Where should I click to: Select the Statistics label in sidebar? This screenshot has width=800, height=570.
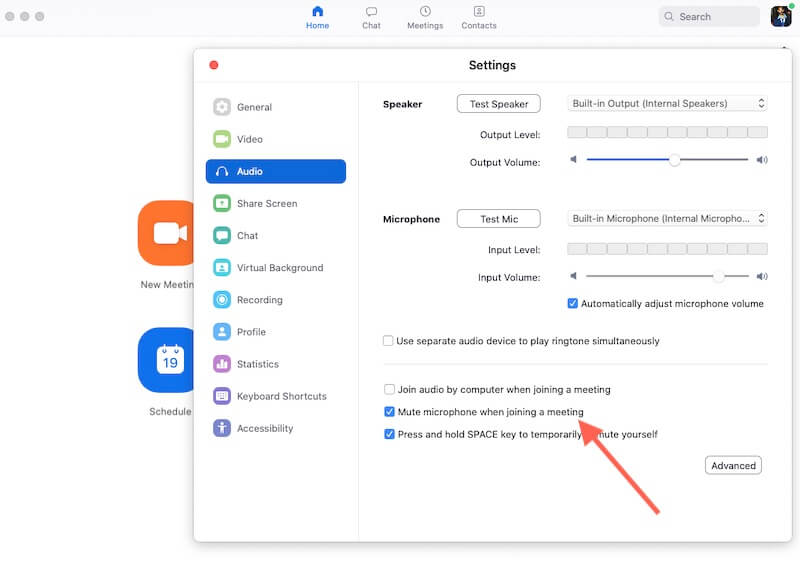pos(258,364)
